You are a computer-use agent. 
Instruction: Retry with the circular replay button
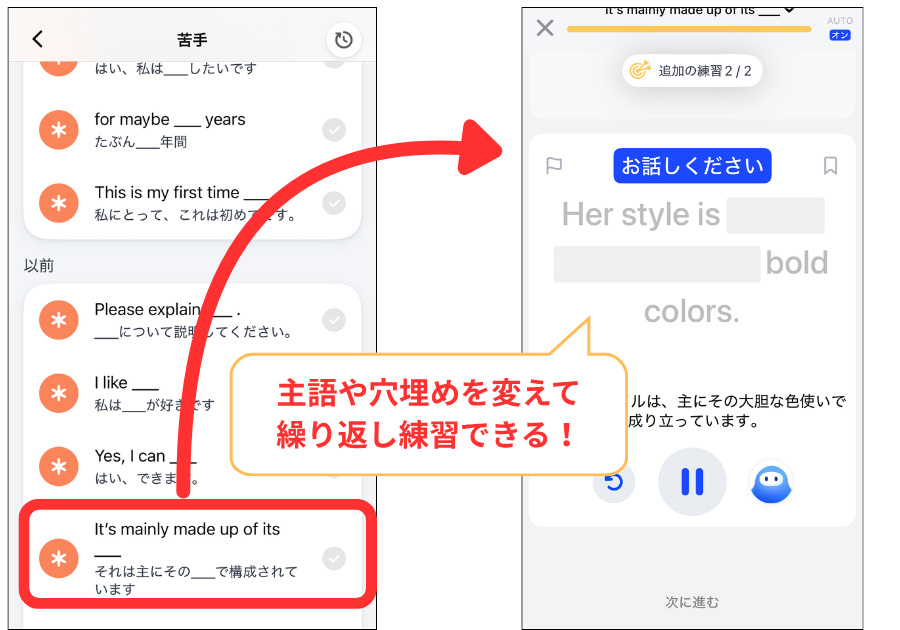614,481
